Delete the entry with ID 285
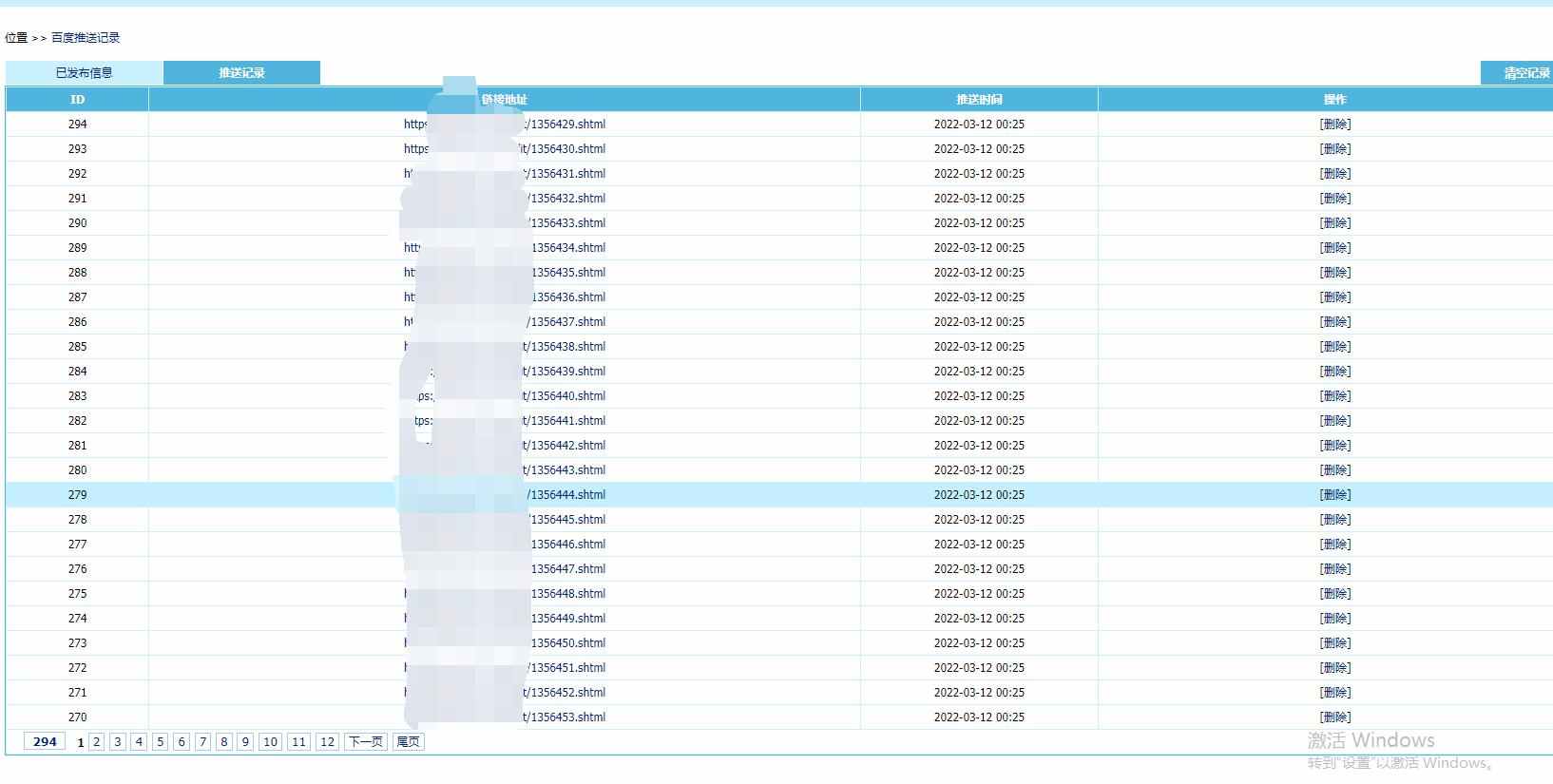 [x=1335, y=347]
